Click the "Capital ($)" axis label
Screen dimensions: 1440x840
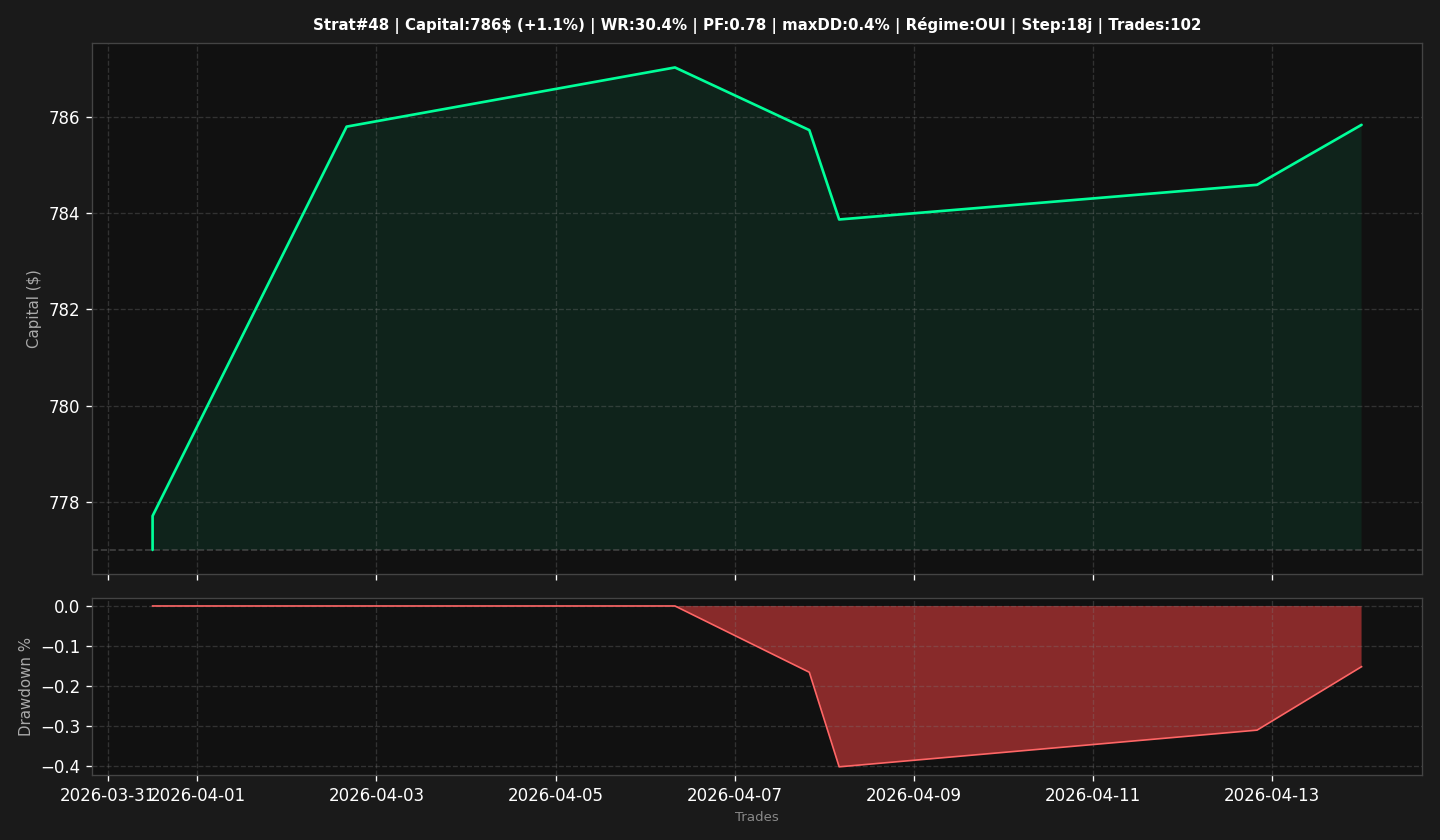pyautogui.click(x=34, y=309)
